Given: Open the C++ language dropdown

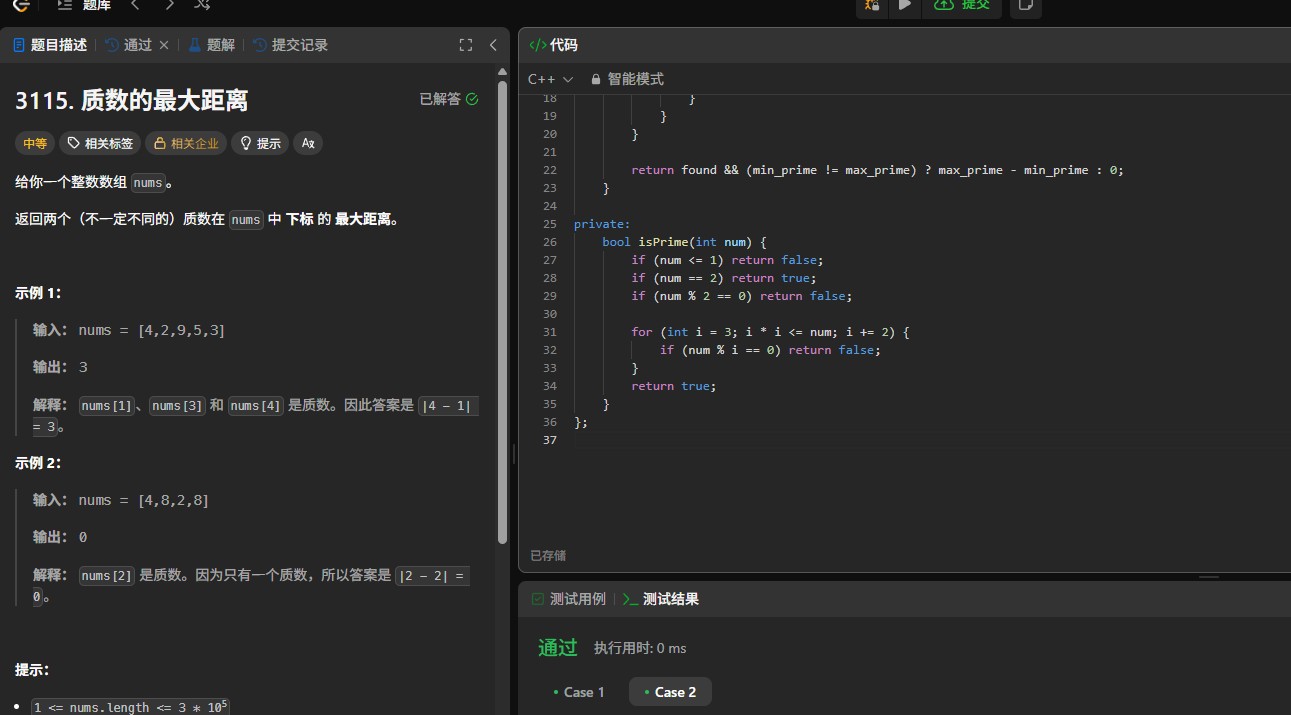Looking at the screenshot, I should [550, 79].
